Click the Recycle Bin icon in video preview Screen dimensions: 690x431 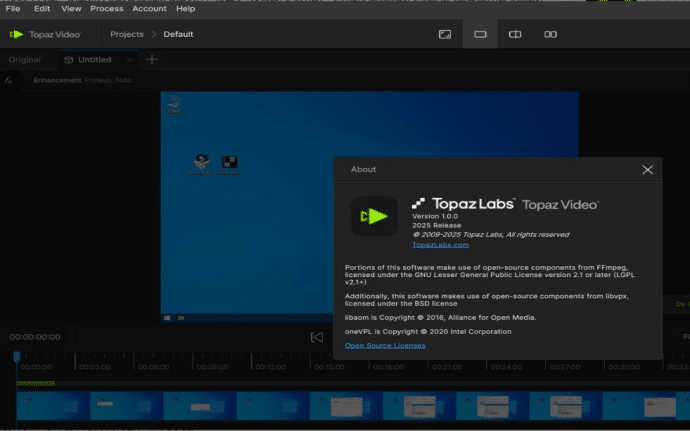[x=175, y=105]
